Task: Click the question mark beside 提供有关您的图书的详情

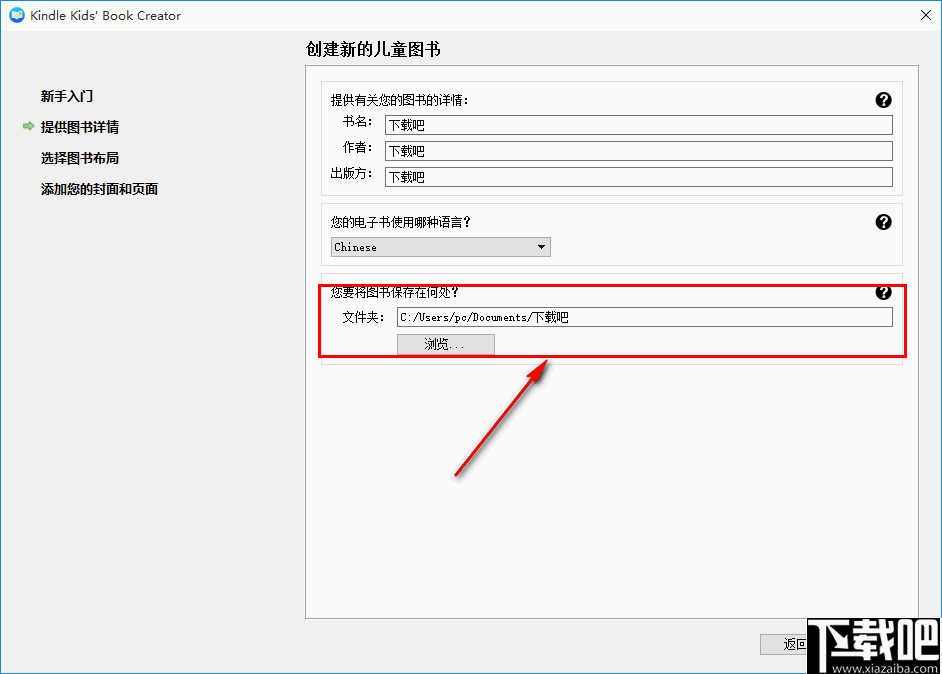Action: pyautogui.click(x=884, y=100)
